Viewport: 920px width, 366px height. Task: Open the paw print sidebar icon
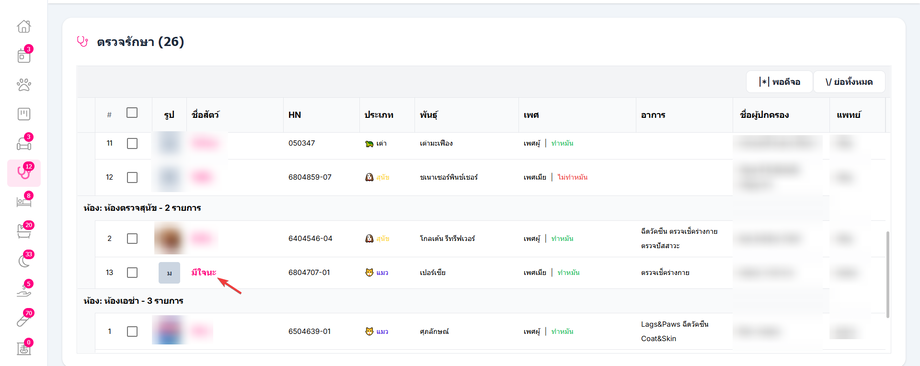click(23, 85)
